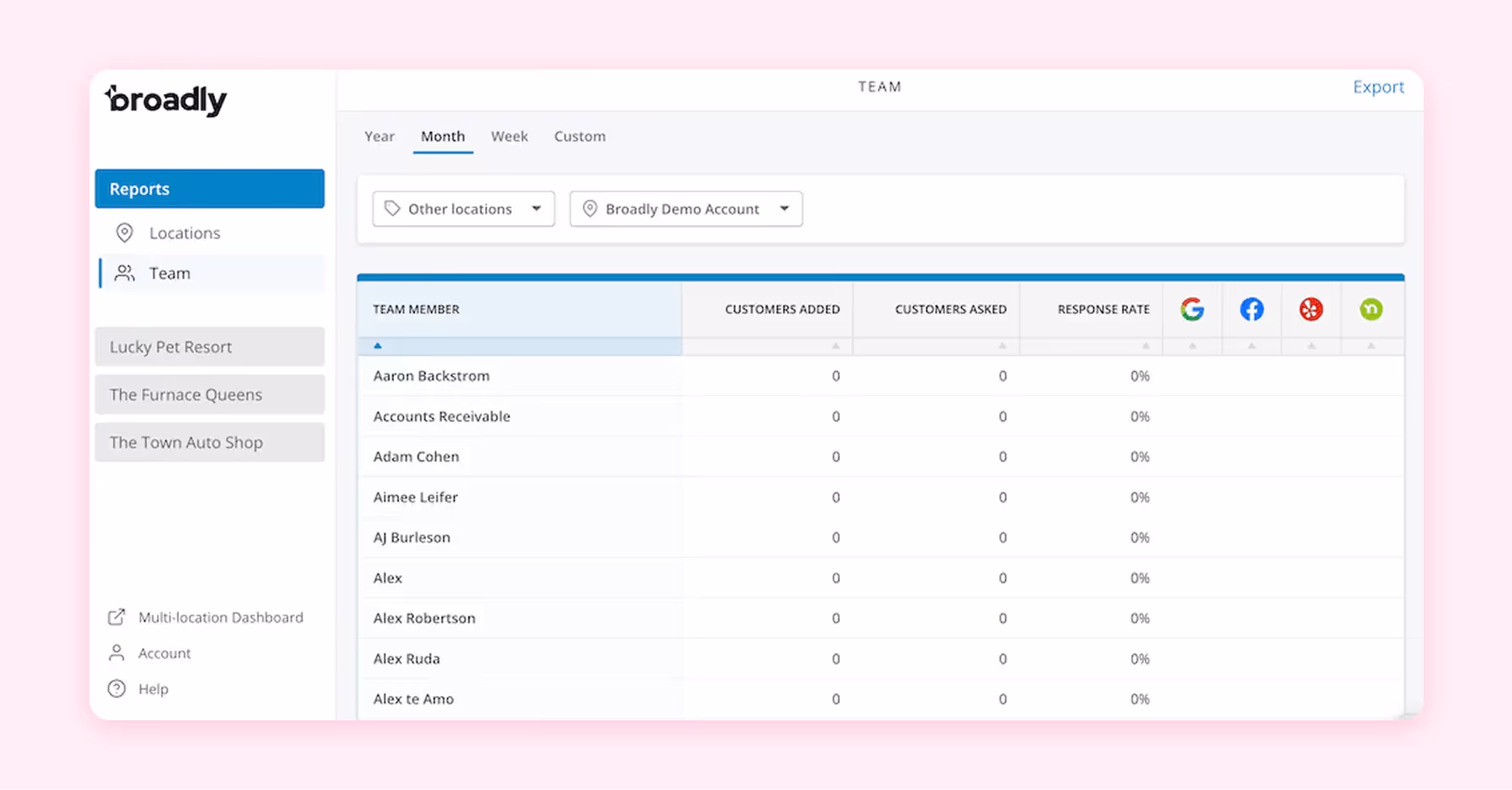Click the tag icon in Other locations dropdown
The width and height of the screenshot is (1512, 790).
[x=392, y=208]
